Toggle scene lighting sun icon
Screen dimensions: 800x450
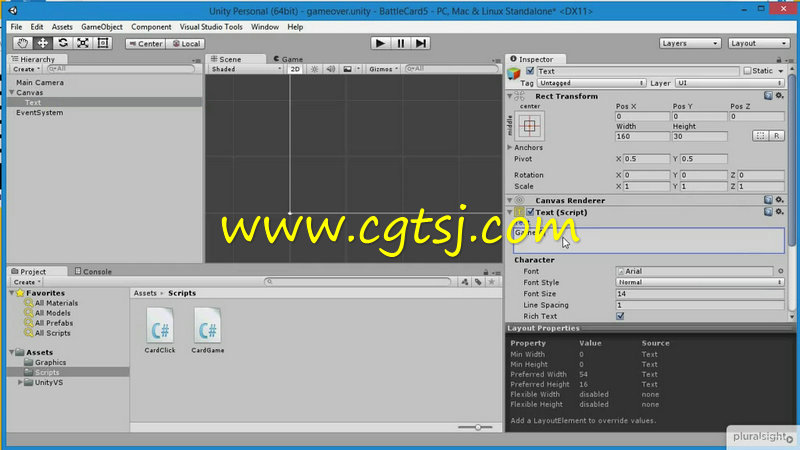pyautogui.click(x=314, y=69)
